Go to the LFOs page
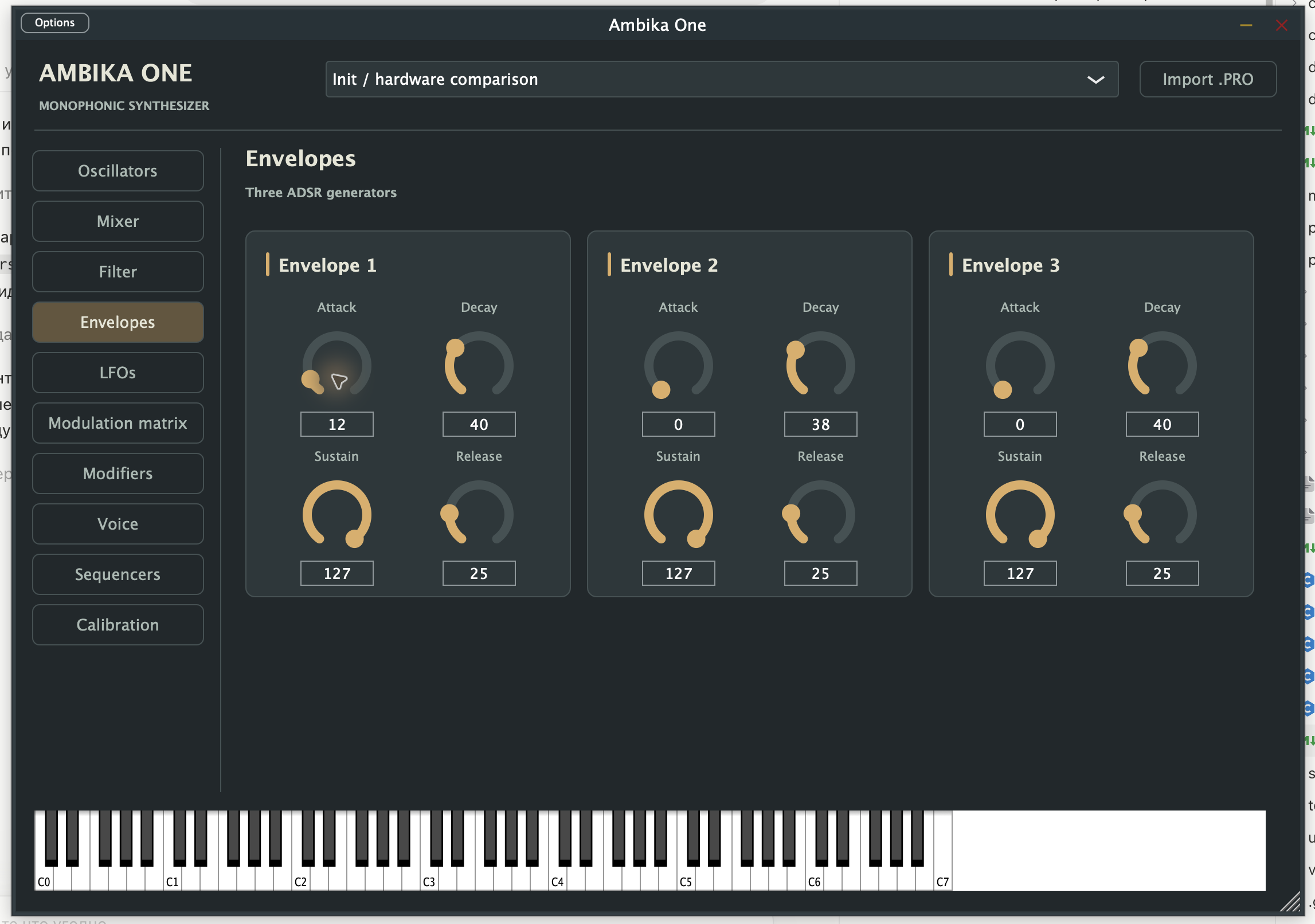 118,373
